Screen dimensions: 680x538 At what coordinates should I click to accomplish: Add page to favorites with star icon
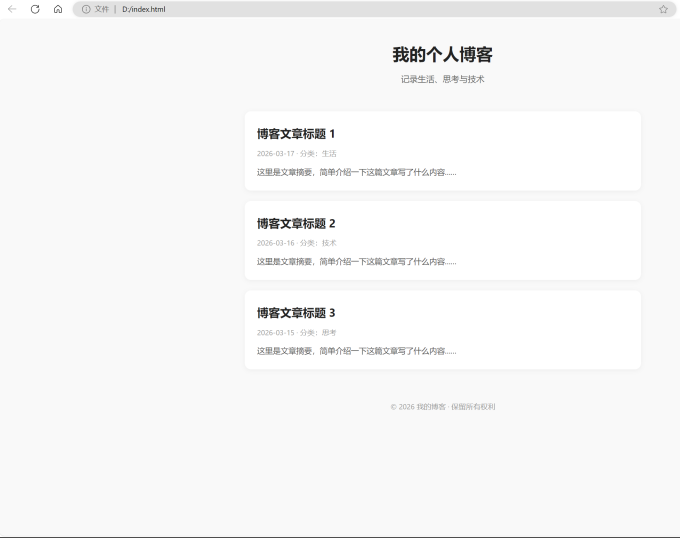pos(663,9)
